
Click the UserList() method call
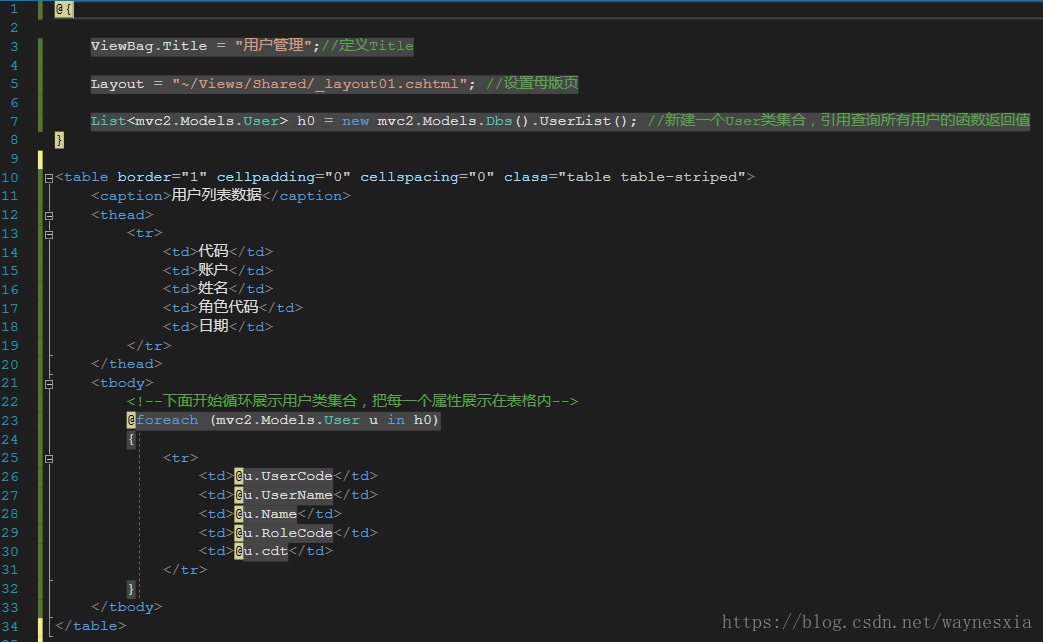pyautogui.click(x=583, y=121)
